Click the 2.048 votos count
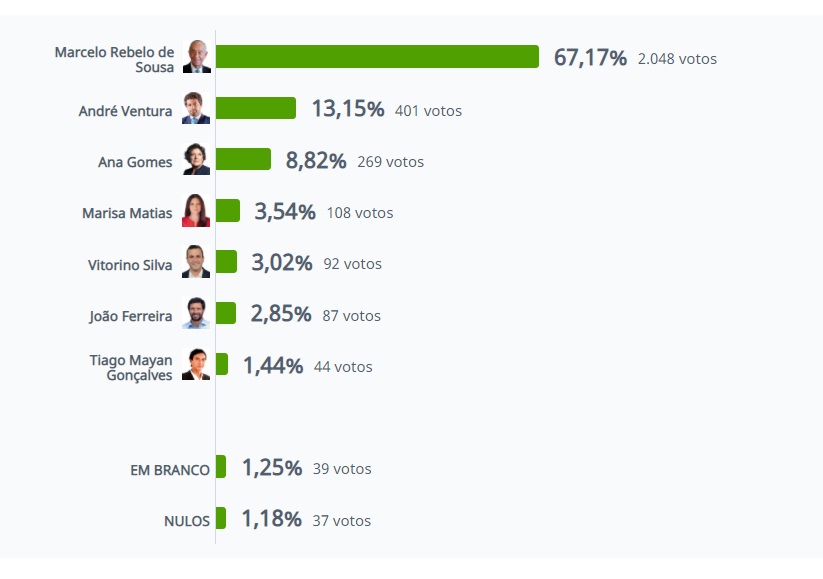 [x=677, y=58]
